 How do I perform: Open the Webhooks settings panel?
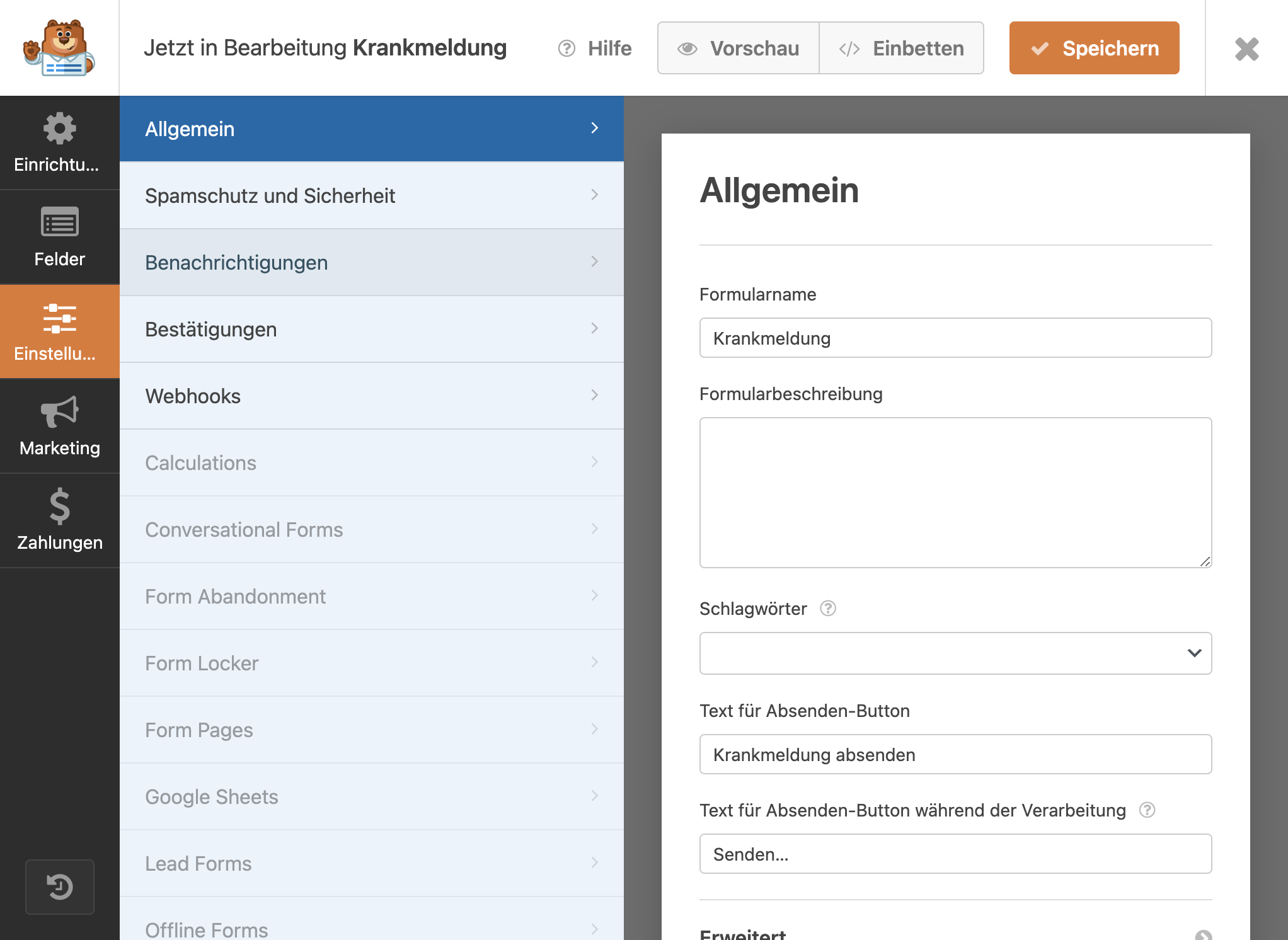(x=372, y=396)
